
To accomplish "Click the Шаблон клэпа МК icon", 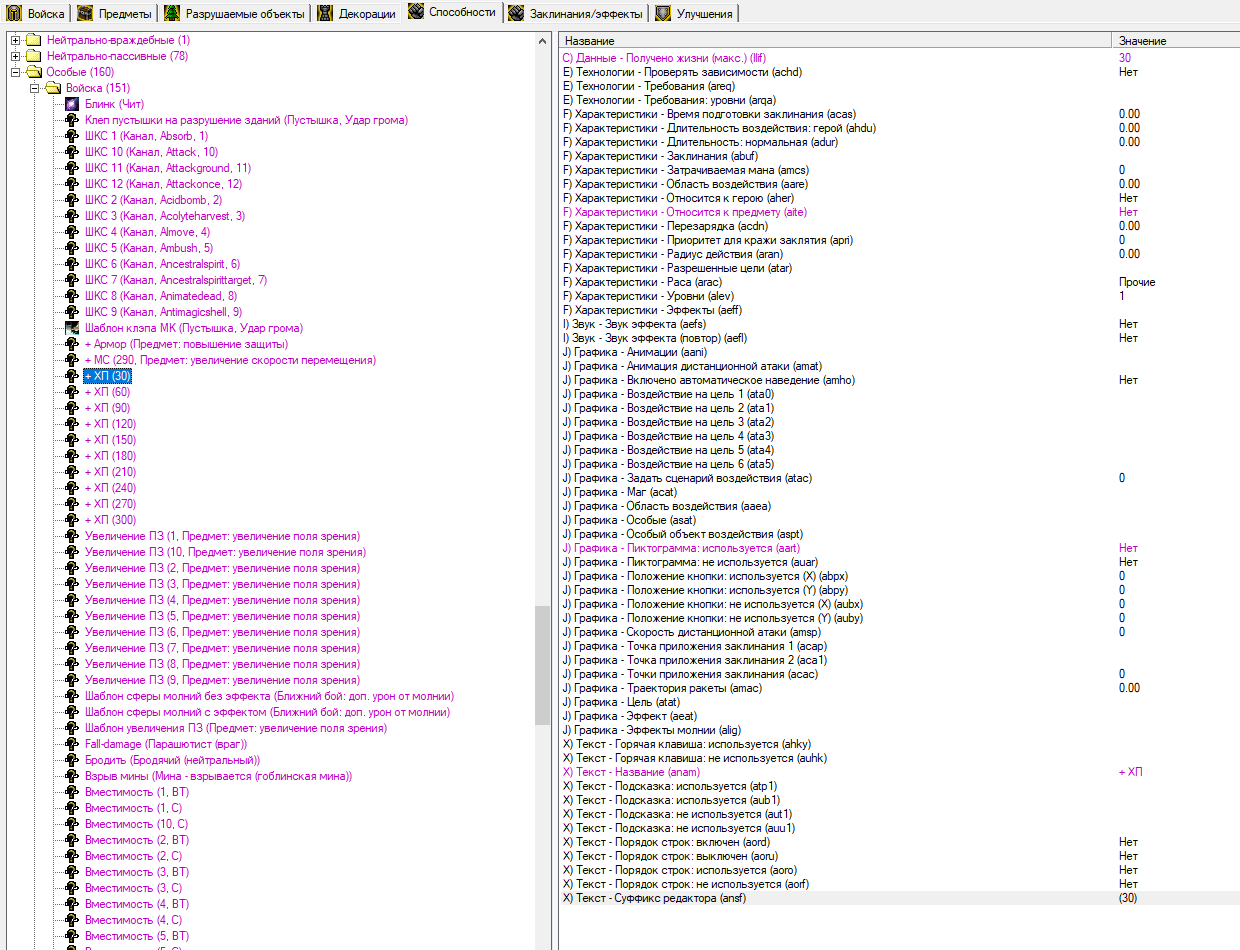I will tap(72, 328).
